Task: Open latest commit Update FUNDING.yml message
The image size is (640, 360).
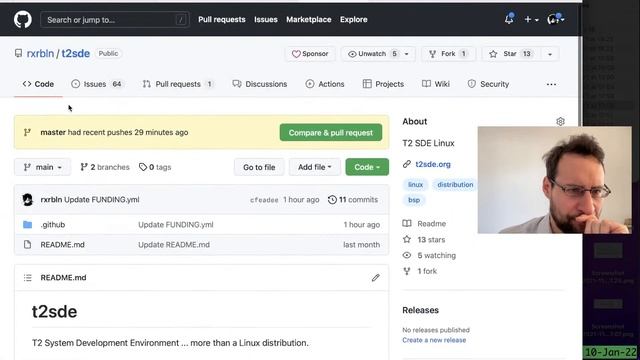Action: (102, 200)
